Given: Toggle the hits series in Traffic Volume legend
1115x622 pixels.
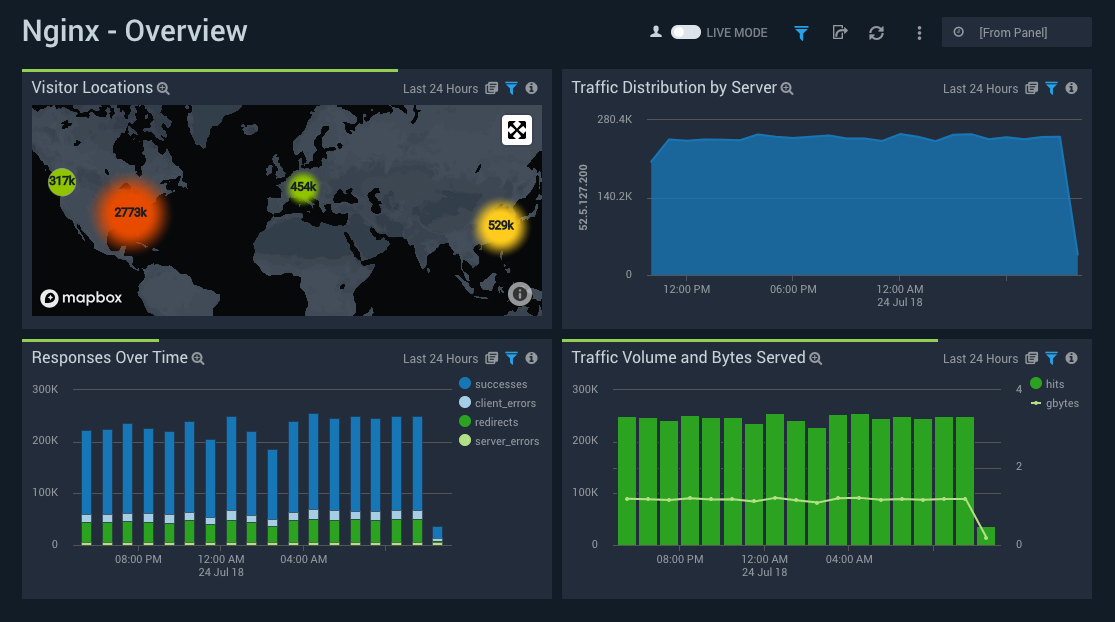Looking at the screenshot, I should click(1052, 383).
